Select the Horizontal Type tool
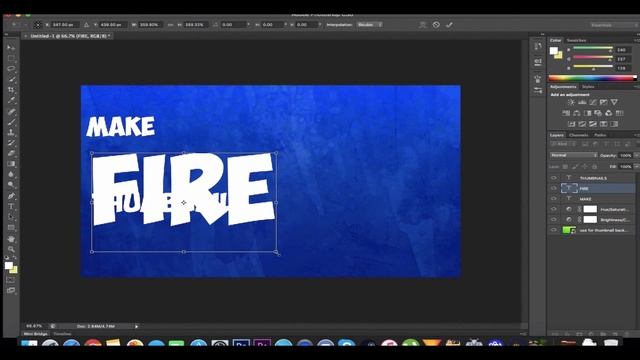640x360 pixels. (11, 207)
